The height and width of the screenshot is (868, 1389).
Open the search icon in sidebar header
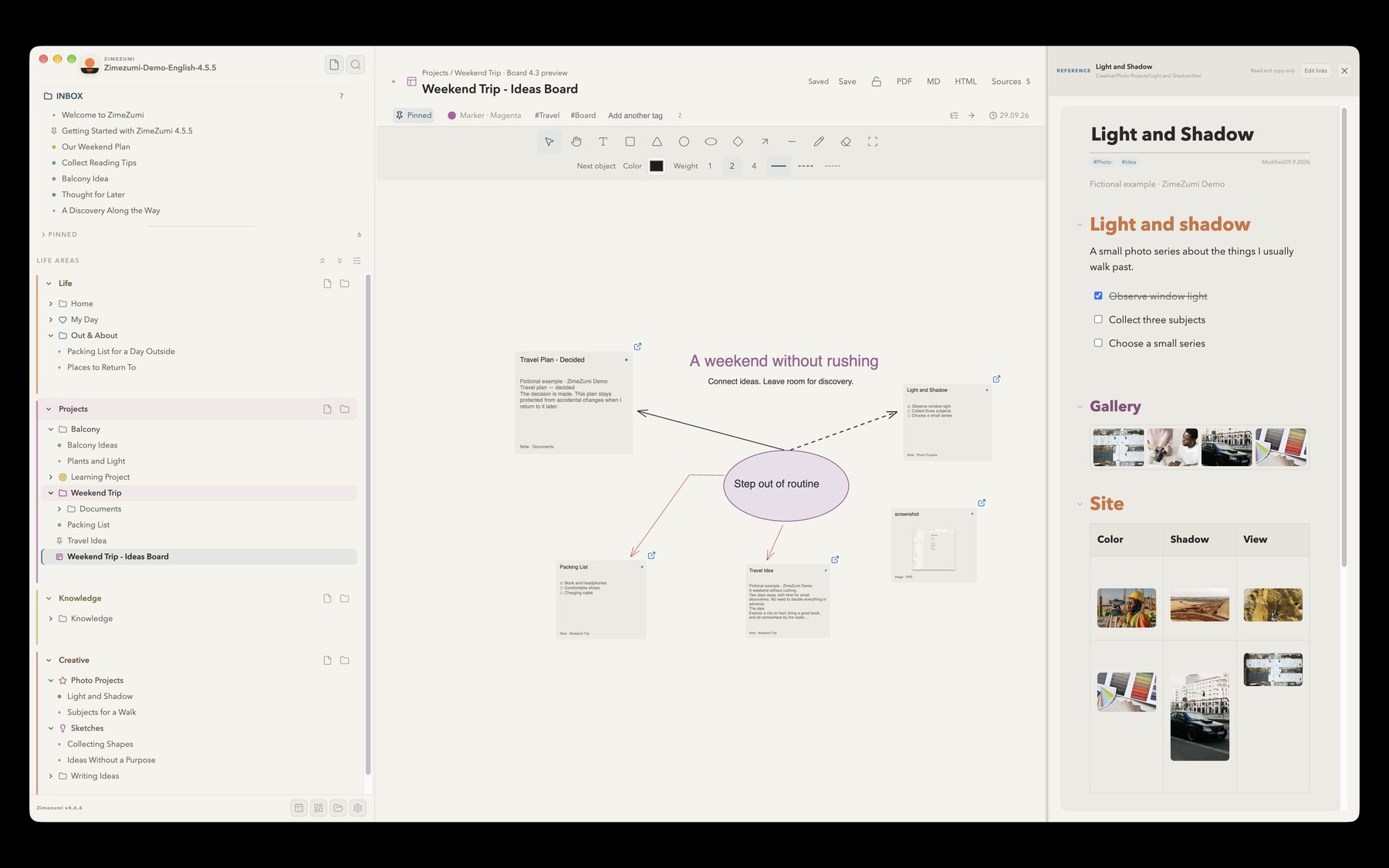[x=356, y=65]
